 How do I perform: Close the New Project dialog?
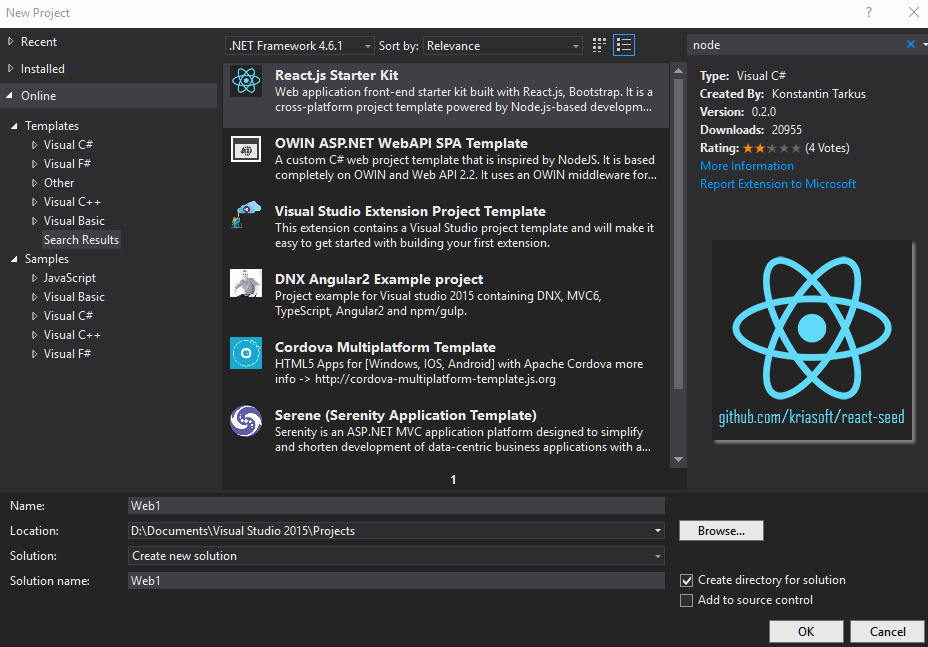(x=913, y=12)
